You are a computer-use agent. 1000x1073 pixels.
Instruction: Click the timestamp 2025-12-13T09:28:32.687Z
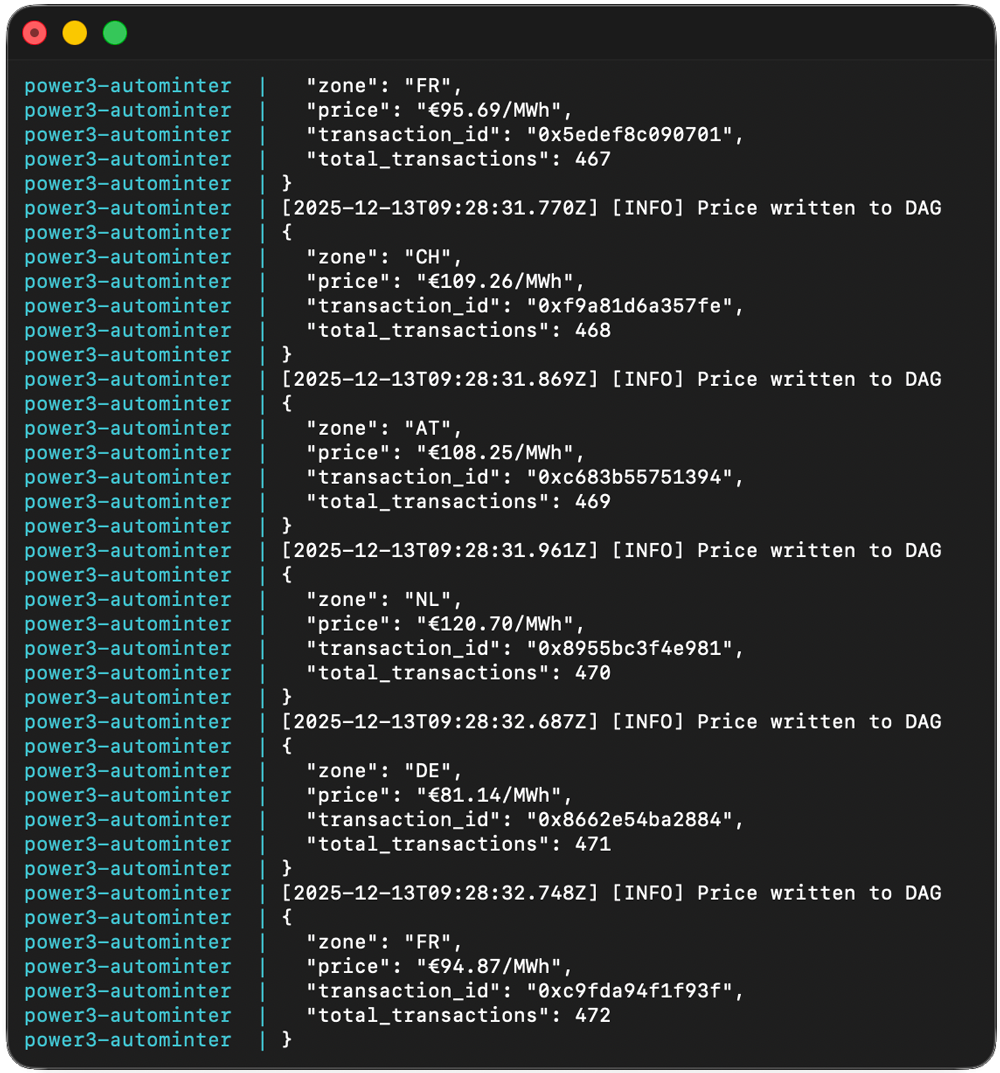440,721
